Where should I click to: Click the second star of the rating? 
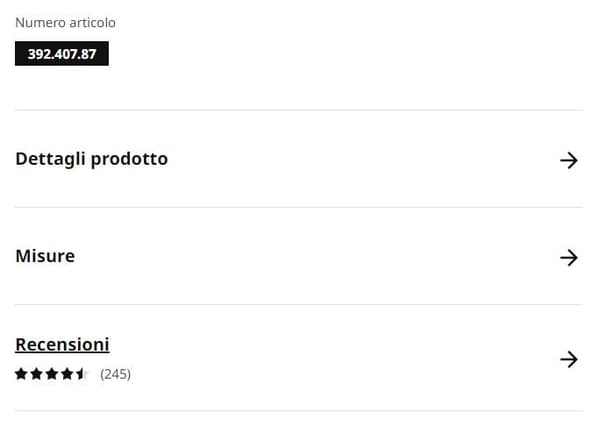36,375
